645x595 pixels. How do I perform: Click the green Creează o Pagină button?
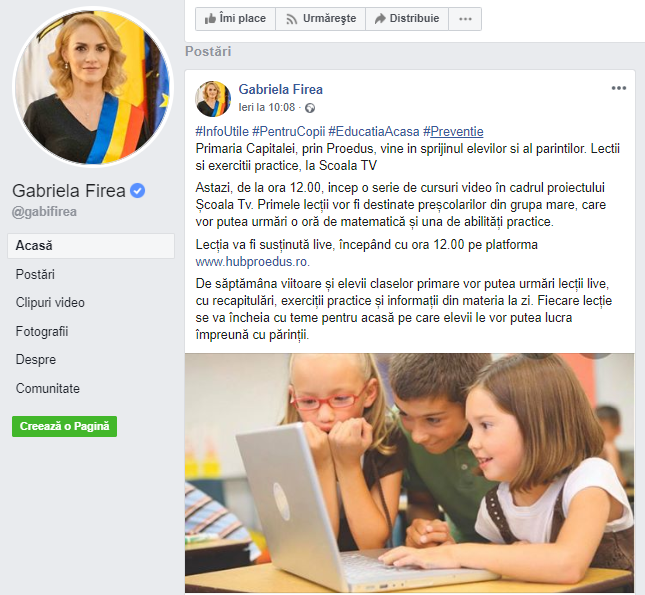[65, 426]
